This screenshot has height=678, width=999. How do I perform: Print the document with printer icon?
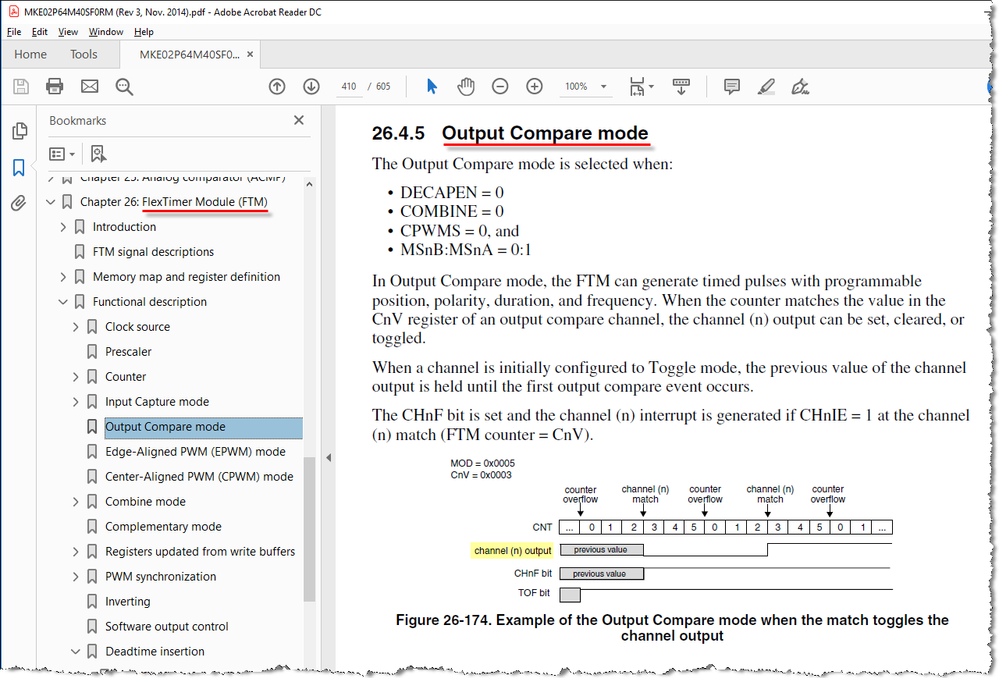tap(55, 87)
